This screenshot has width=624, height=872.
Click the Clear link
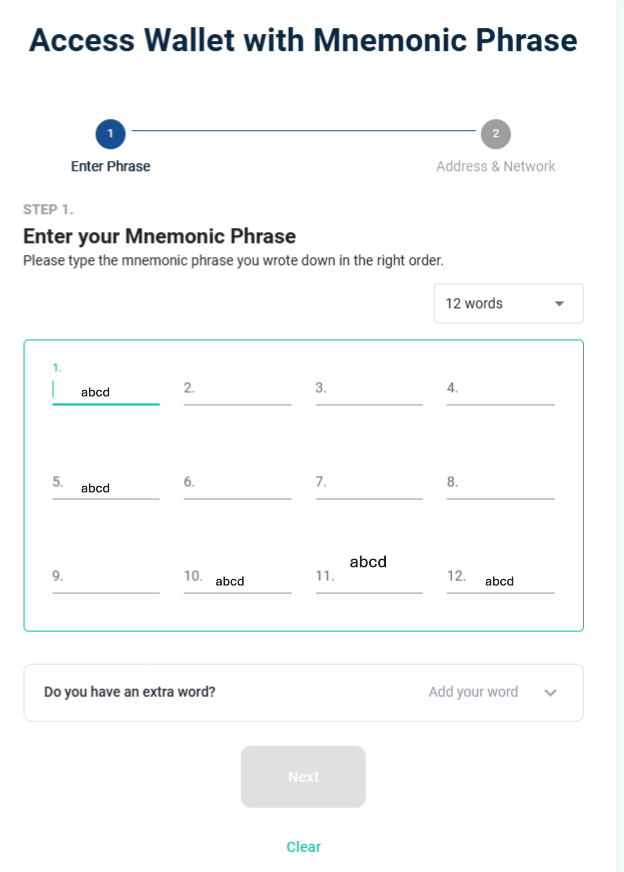pyautogui.click(x=303, y=847)
